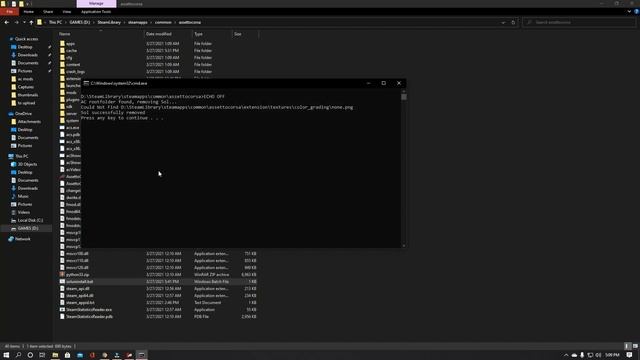The width and height of the screenshot is (640, 360).
Task: Open the Windows Start button
Action: coord(6,355)
